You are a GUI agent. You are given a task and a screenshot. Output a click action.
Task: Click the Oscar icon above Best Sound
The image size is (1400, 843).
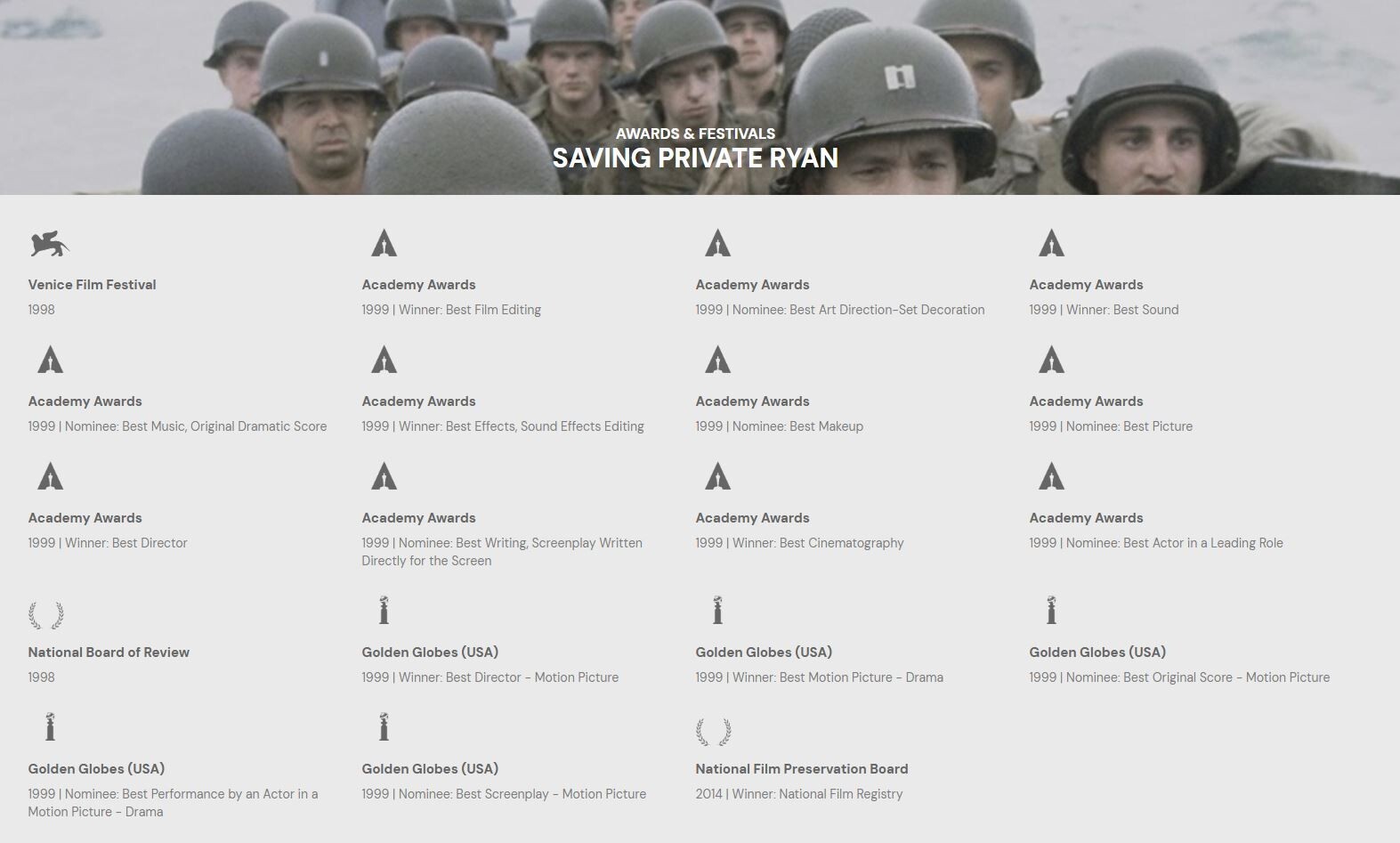point(1051,243)
